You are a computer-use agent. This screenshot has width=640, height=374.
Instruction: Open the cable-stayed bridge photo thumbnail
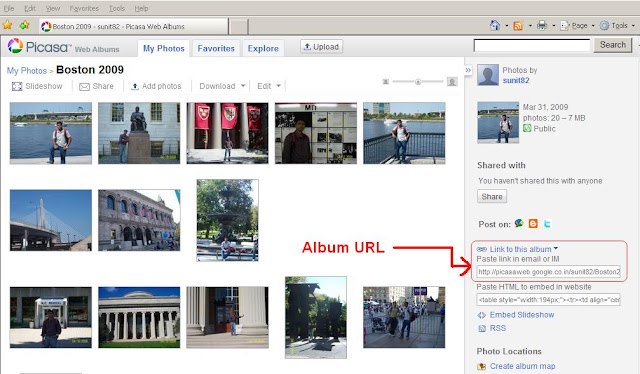pos(51,220)
